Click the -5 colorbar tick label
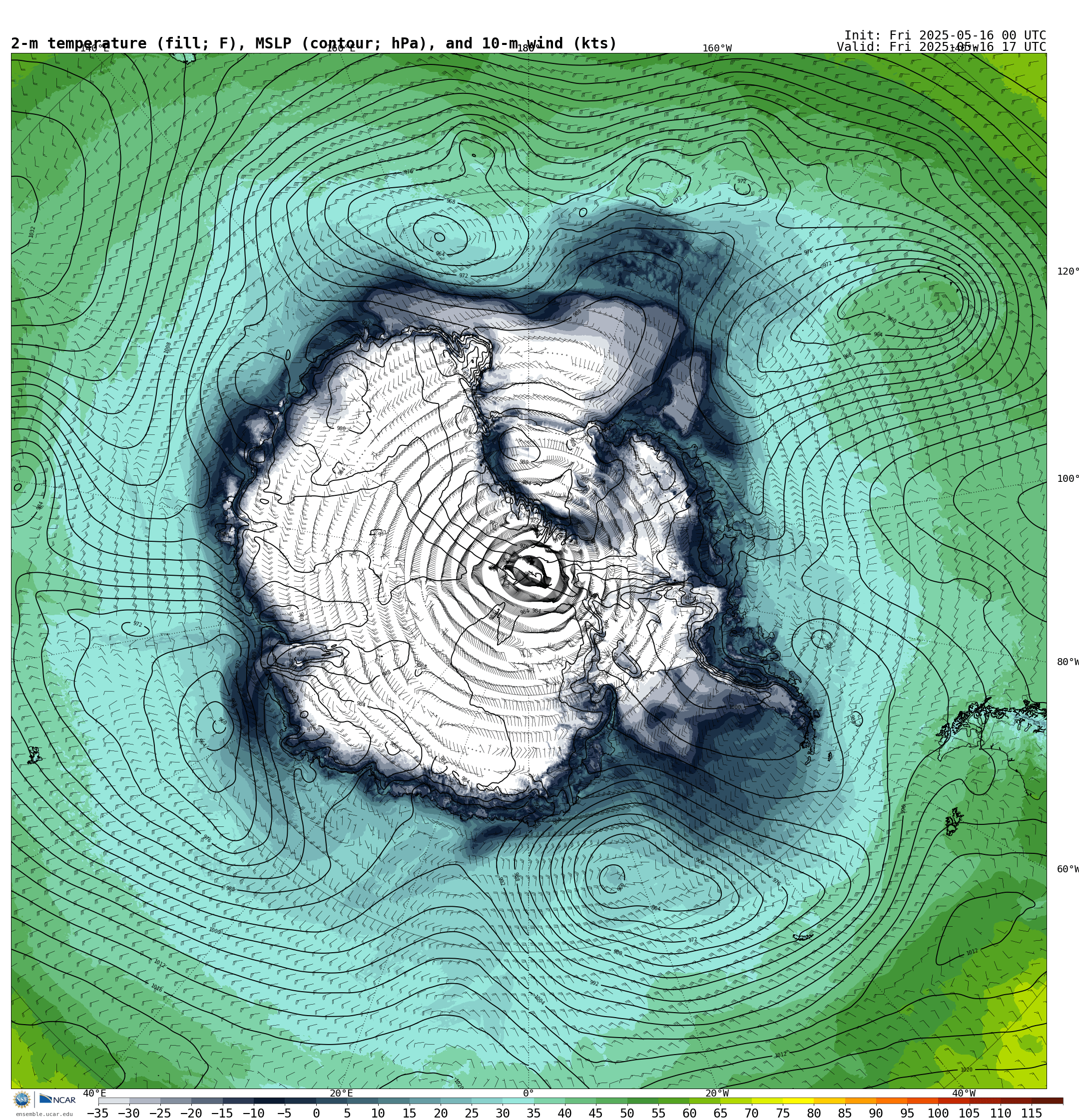1079x1120 pixels. point(284,1113)
